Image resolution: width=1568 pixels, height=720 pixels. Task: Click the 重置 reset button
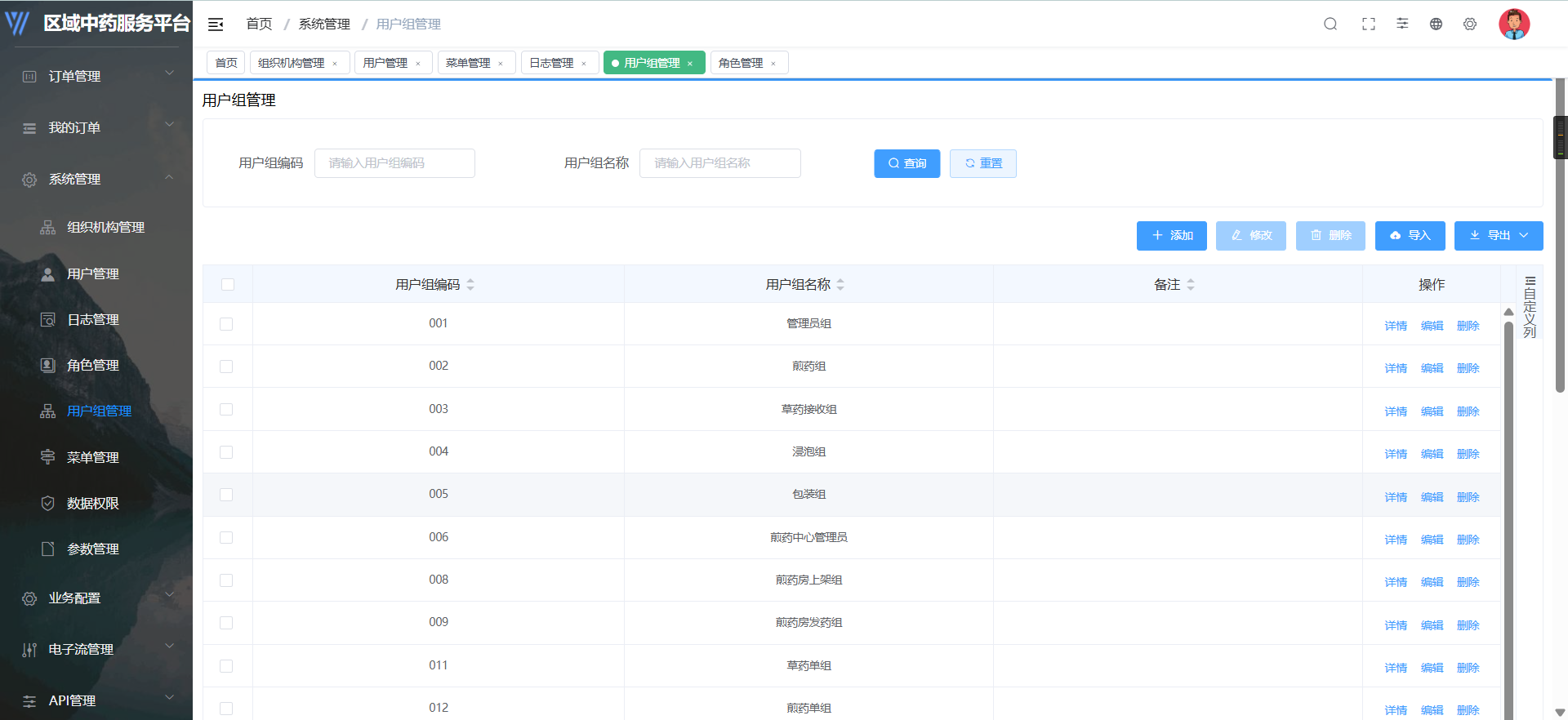pyautogui.click(x=983, y=163)
